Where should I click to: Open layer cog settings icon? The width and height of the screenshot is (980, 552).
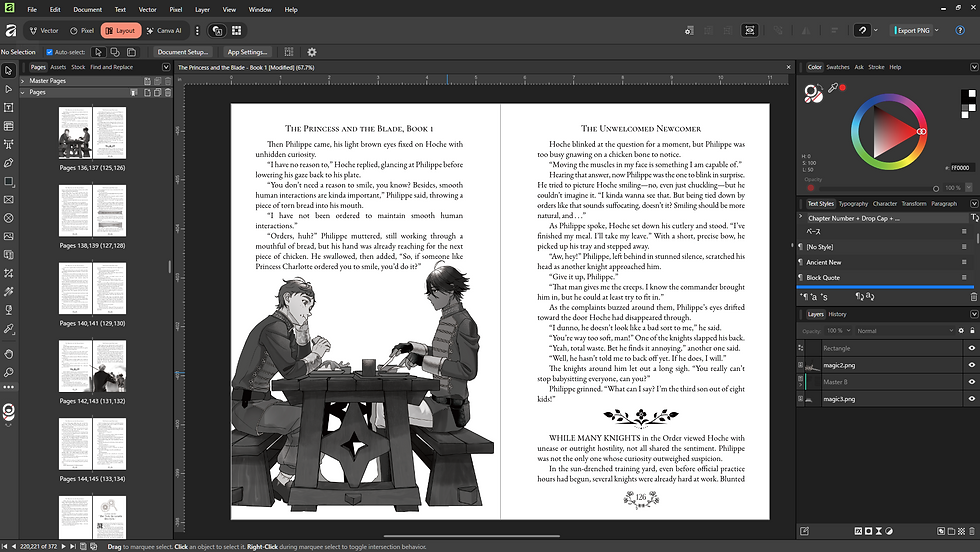[961, 331]
